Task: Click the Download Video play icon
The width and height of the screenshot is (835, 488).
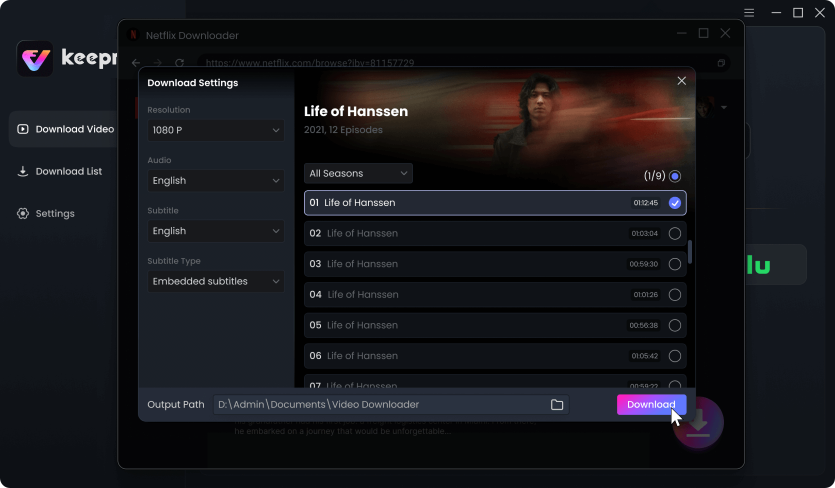Action: 22,129
